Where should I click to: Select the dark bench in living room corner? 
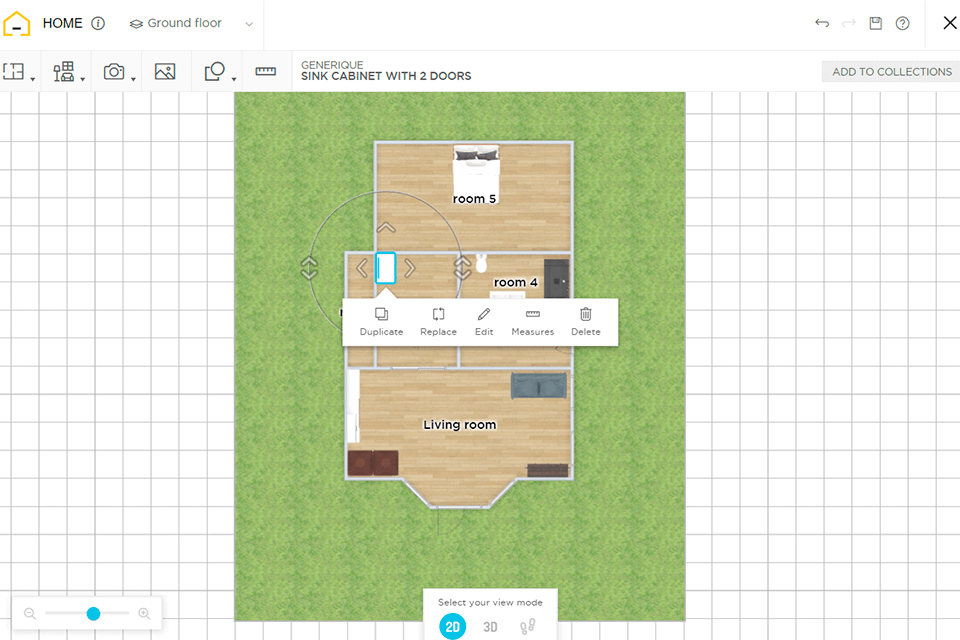click(548, 470)
